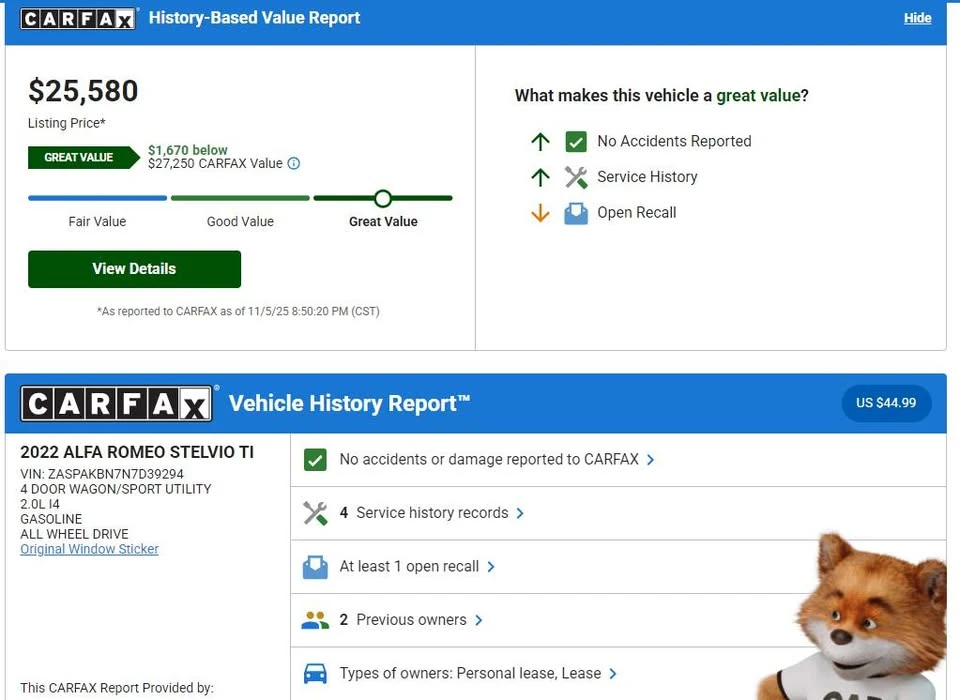Click the 'Listing Price*' label

(67, 123)
